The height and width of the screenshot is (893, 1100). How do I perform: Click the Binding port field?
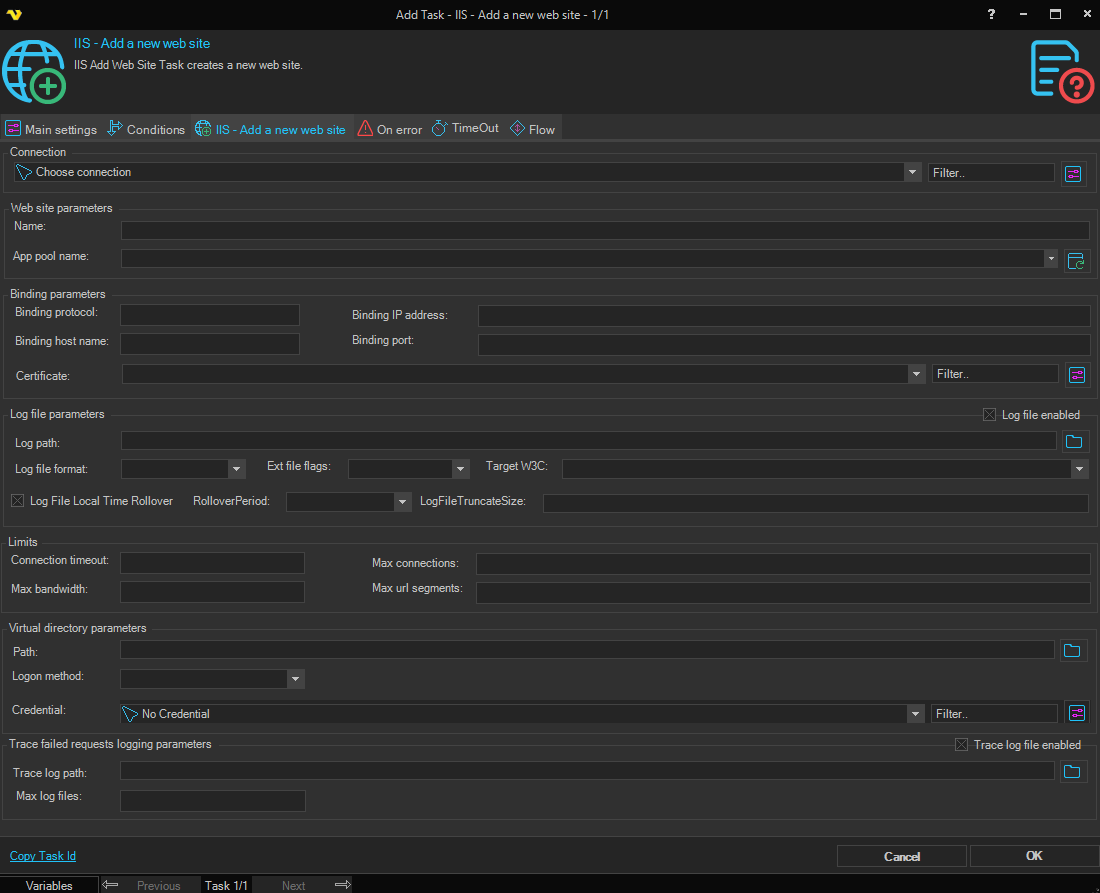pos(784,344)
